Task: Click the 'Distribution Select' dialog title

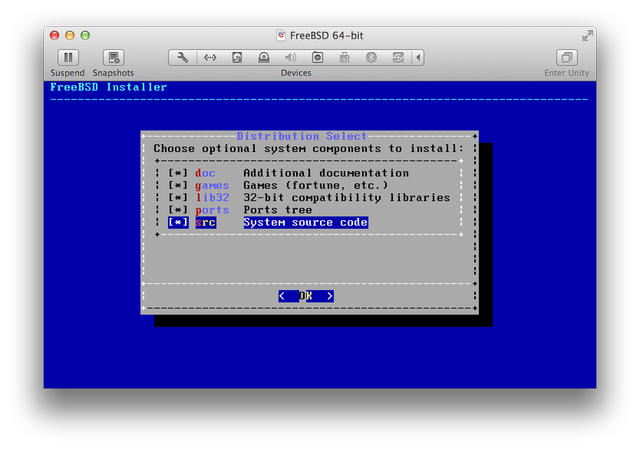Action: tap(302, 136)
